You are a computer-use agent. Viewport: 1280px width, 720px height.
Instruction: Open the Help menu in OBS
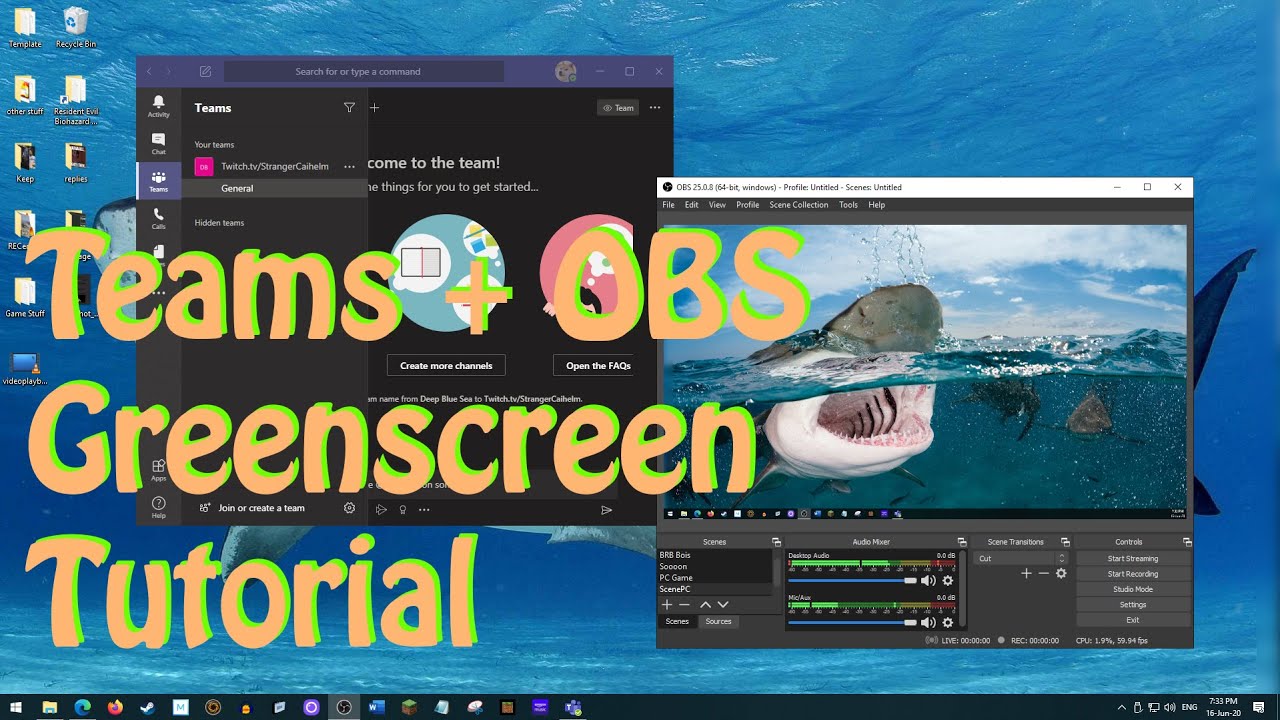pyautogui.click(x=877, y=205)
